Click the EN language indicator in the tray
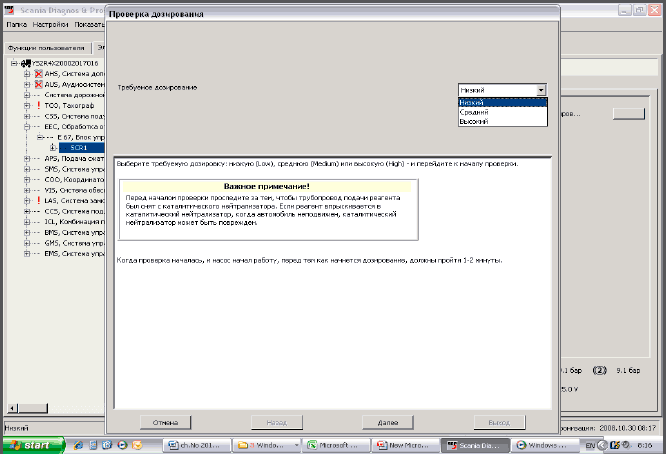 (590, 445)
